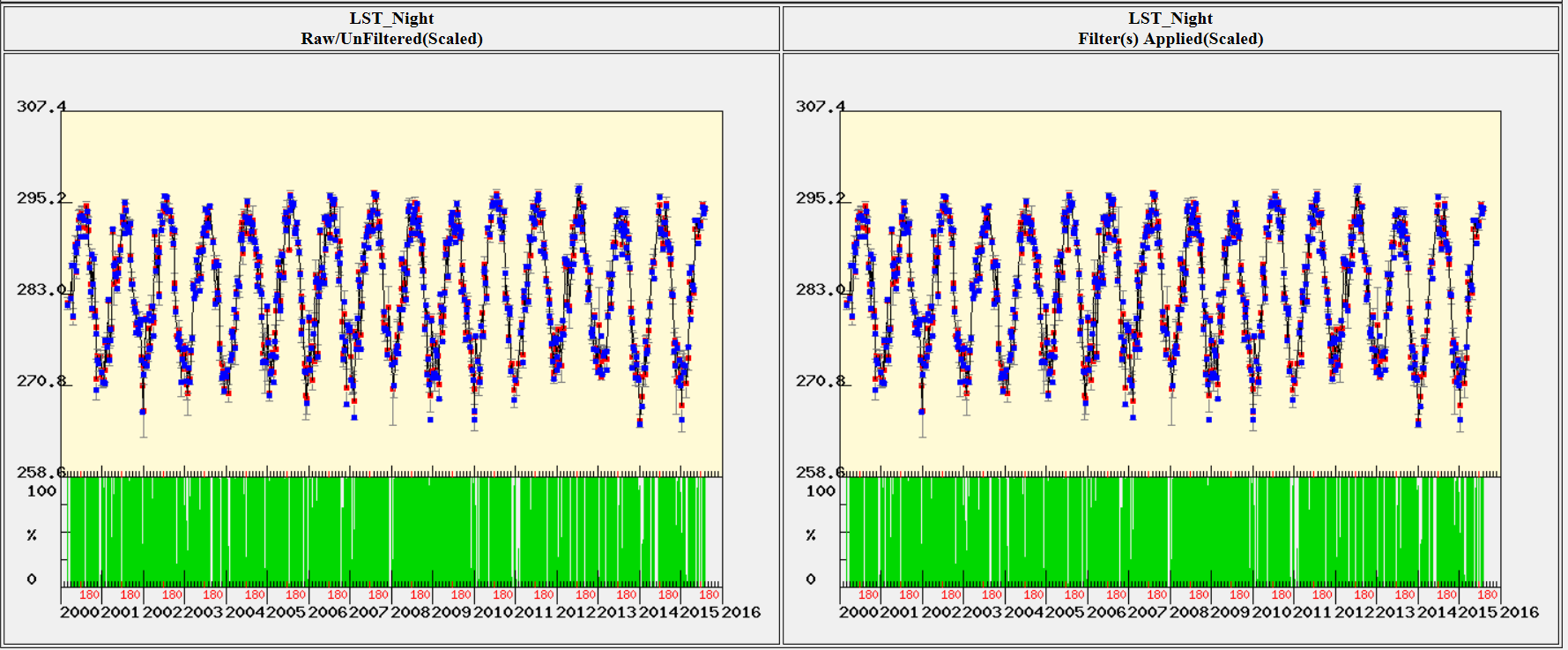Click the 100 percent label on Filtered chart
1568x650 pixels.
[820, 491]
